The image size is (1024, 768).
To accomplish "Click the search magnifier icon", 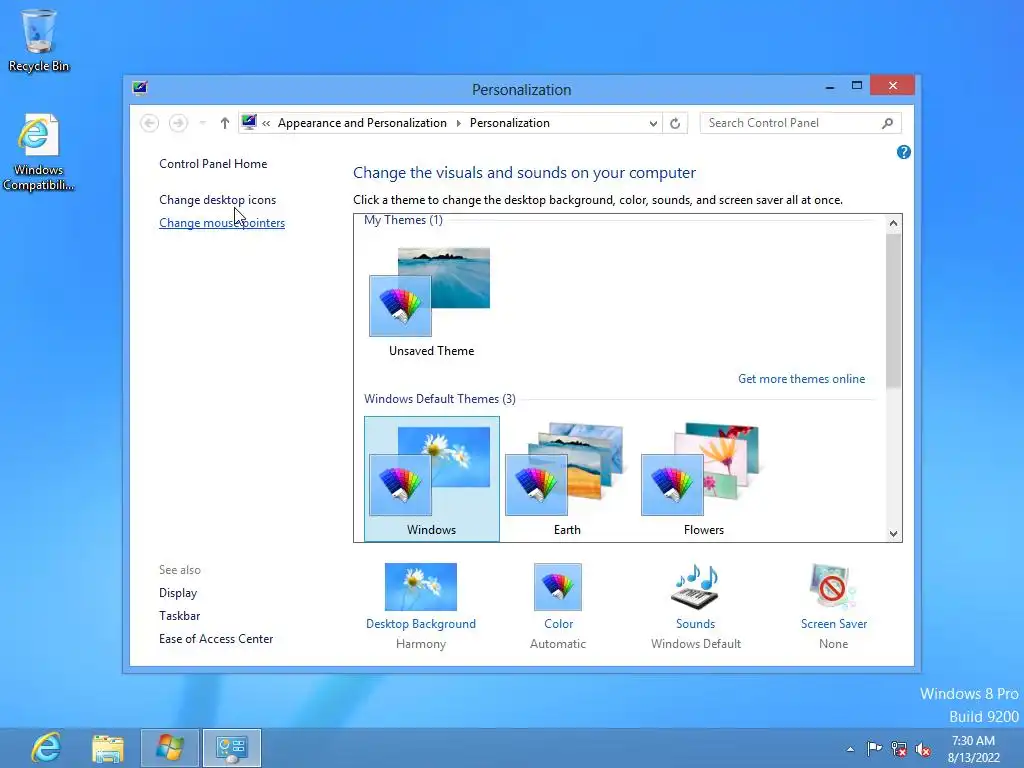I will (888, 123).
